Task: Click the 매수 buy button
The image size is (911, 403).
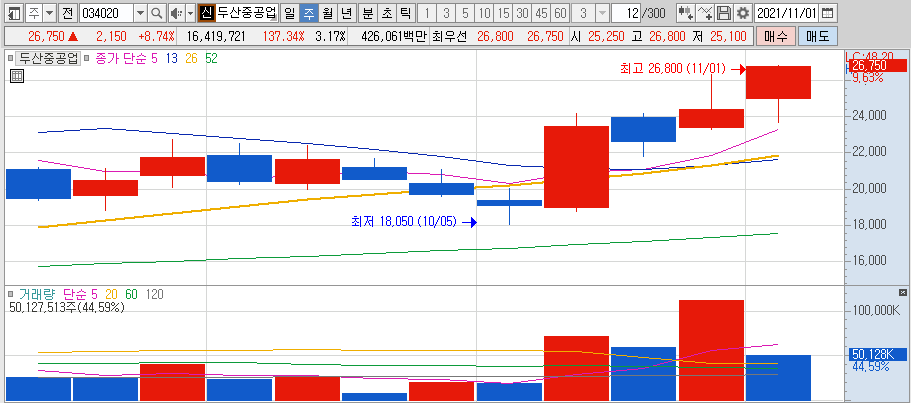Action: [x=776, y=36]
